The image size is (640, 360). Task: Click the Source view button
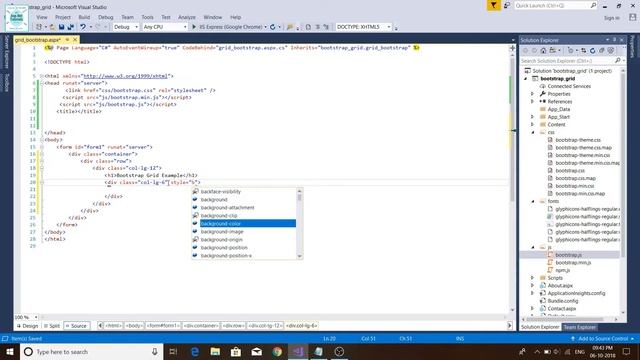pyautogui.click(x=76, y=326)
